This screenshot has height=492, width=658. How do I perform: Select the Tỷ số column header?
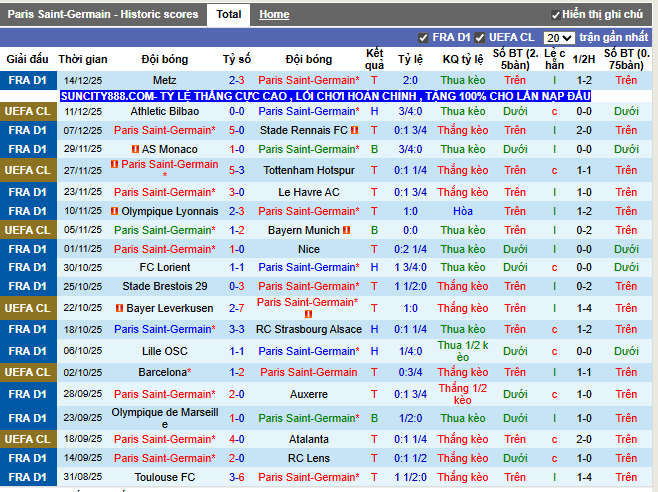tap(237, 59)
